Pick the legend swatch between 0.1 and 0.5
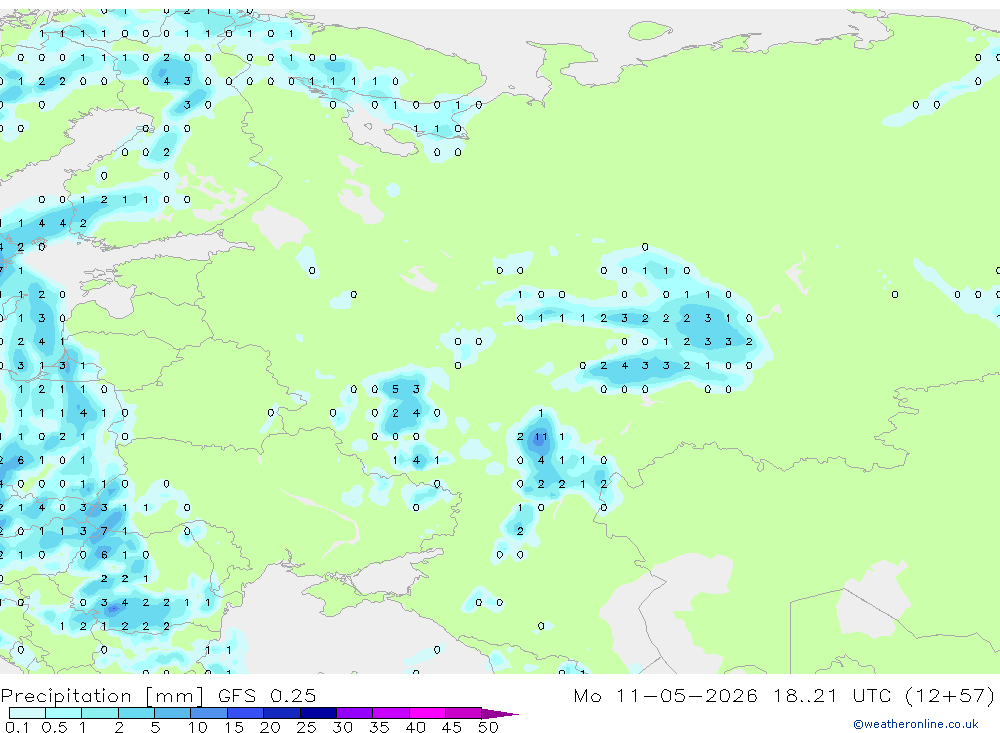This screenshot has width=1000, height=733. pyautogui.click(x=27, y=713)
